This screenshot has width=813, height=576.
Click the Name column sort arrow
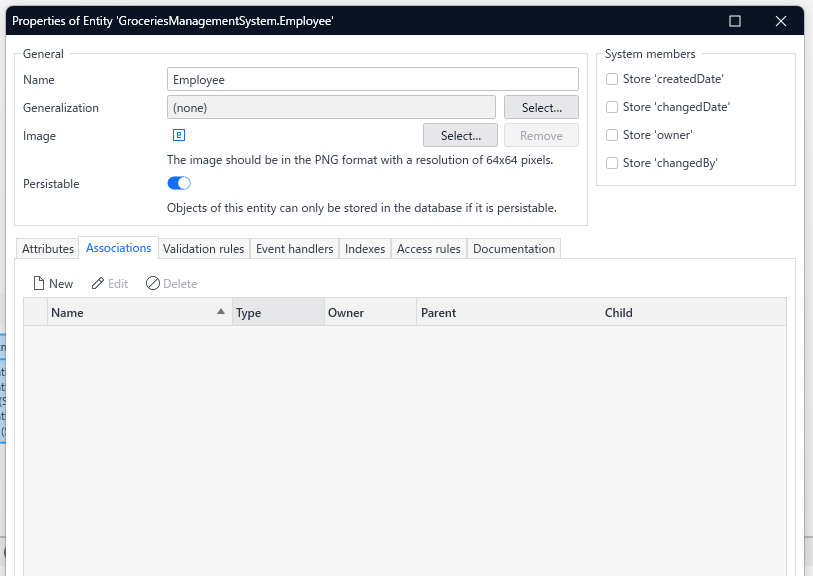[x=221, y=312]
